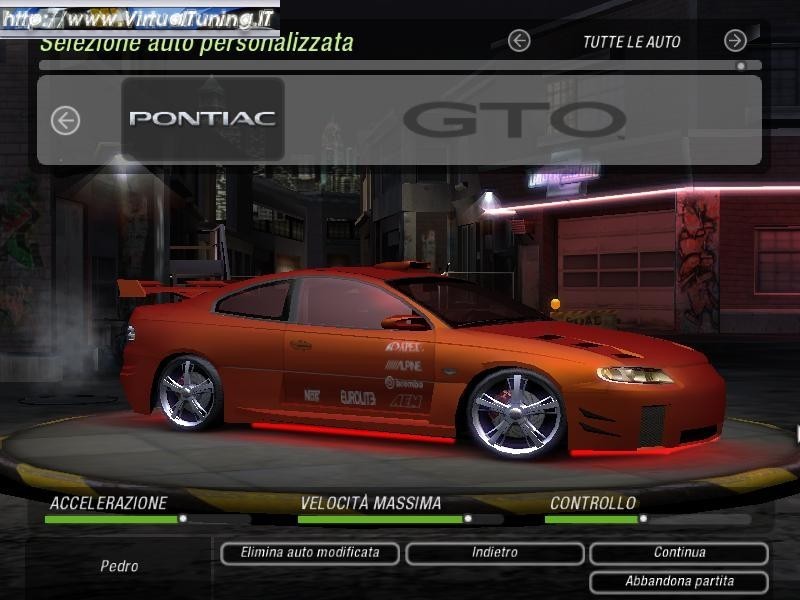Click the 'CONTROLLO' label

[x=593, y=503]
